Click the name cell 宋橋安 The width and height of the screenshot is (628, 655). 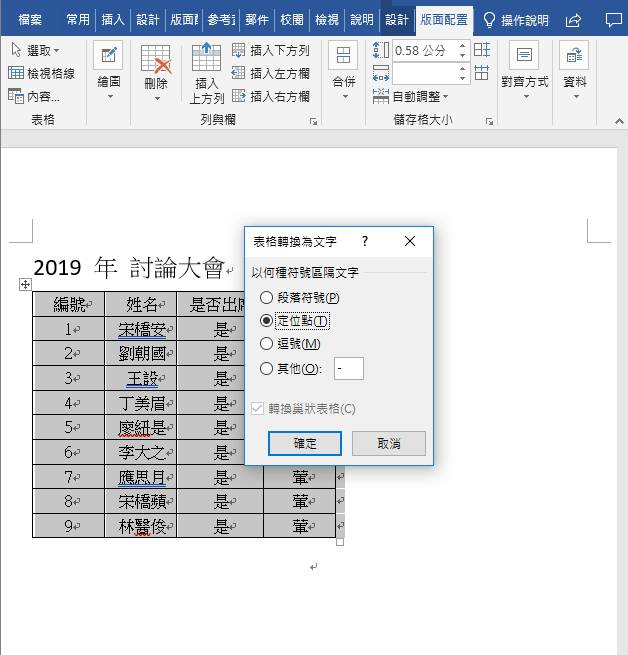pos(141,329)
